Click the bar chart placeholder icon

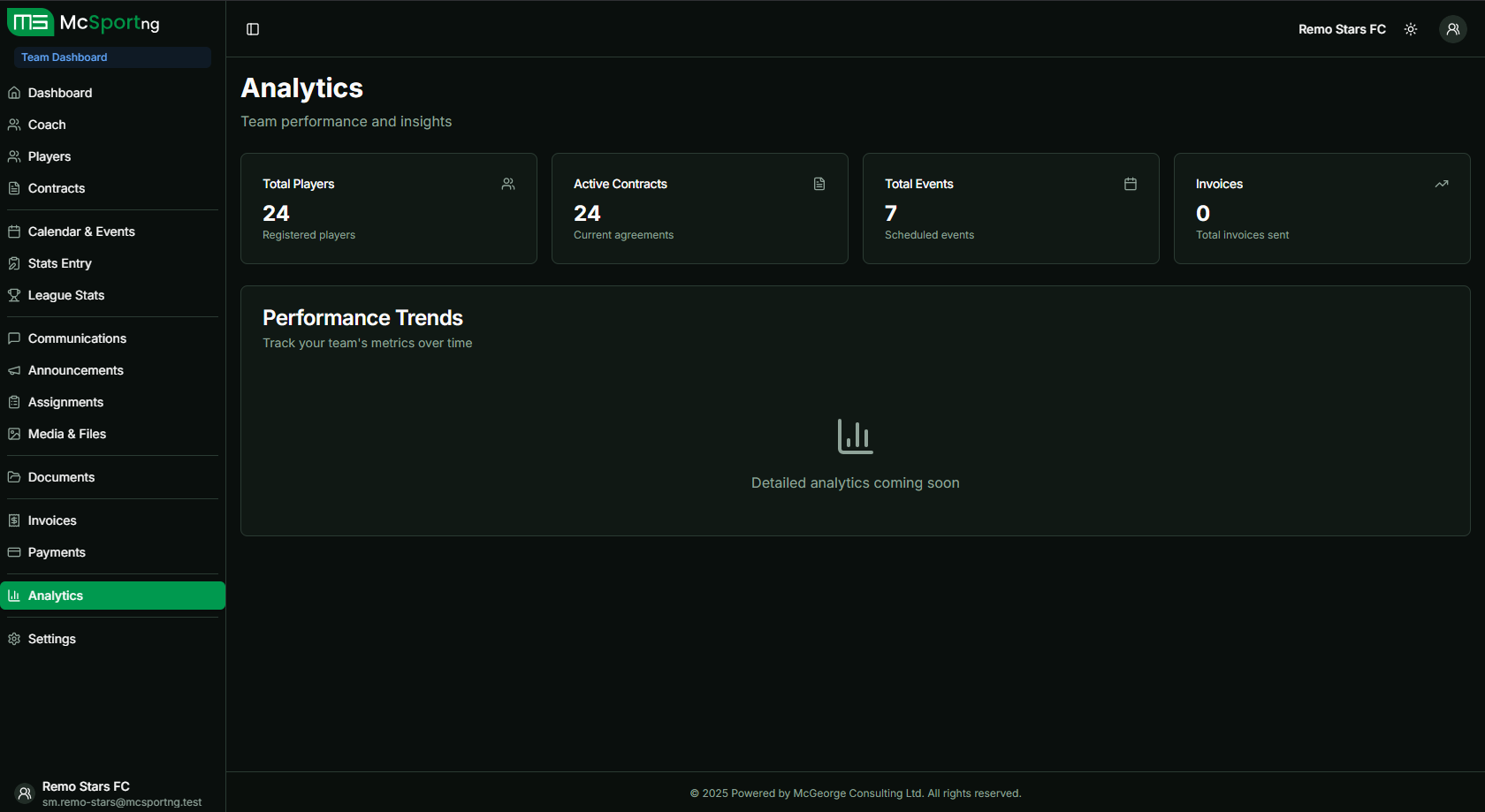pos(855,436)
